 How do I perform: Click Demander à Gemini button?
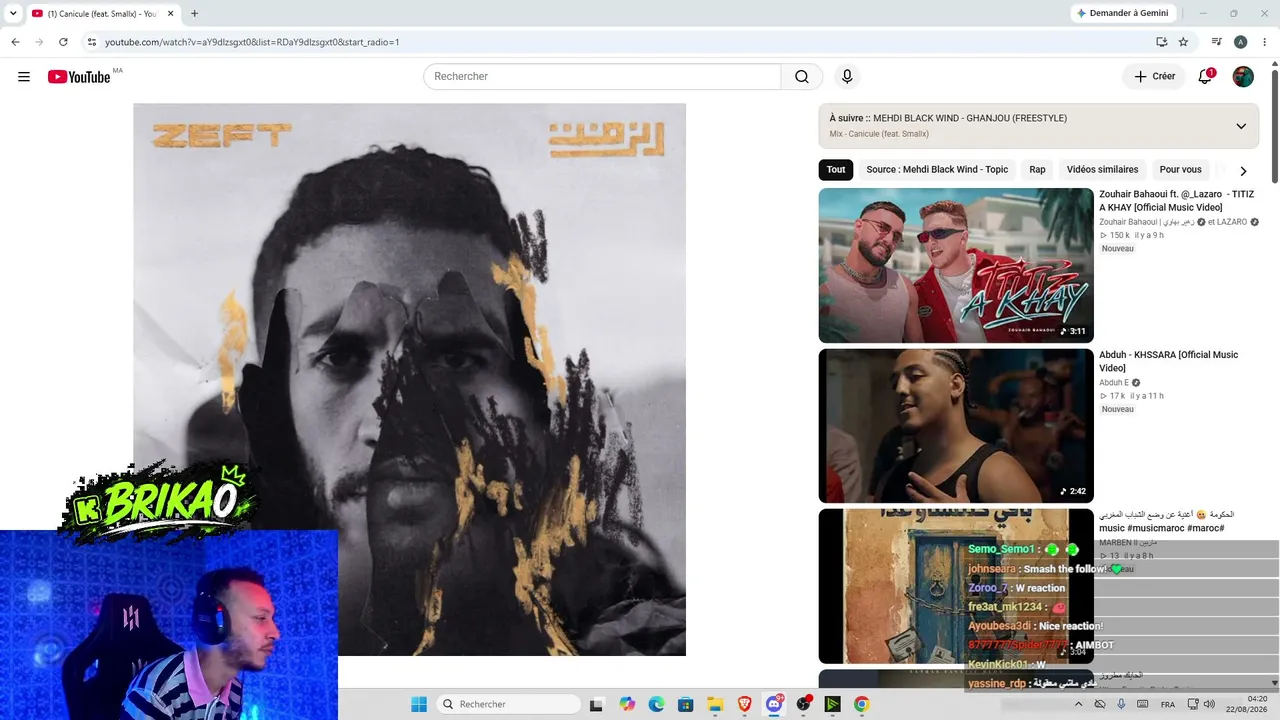pos(1122,13)
